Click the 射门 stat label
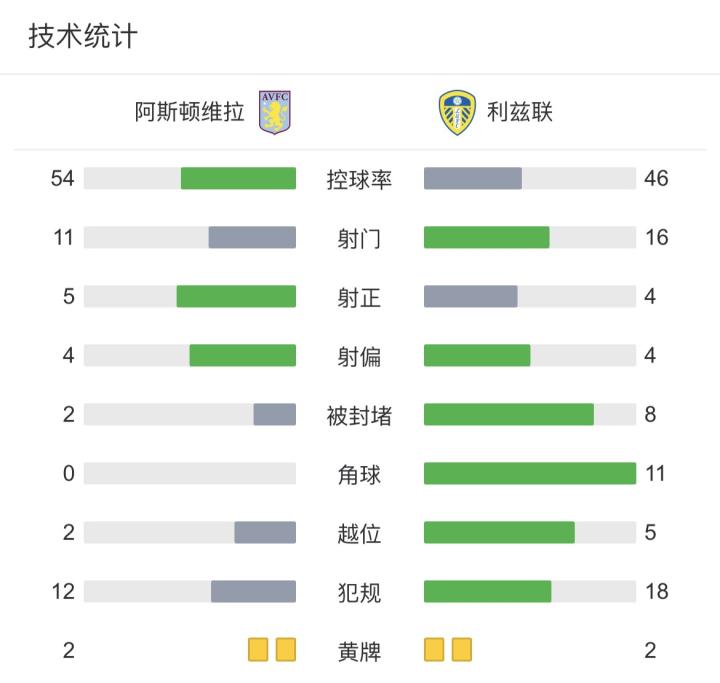 click(359, 239)
